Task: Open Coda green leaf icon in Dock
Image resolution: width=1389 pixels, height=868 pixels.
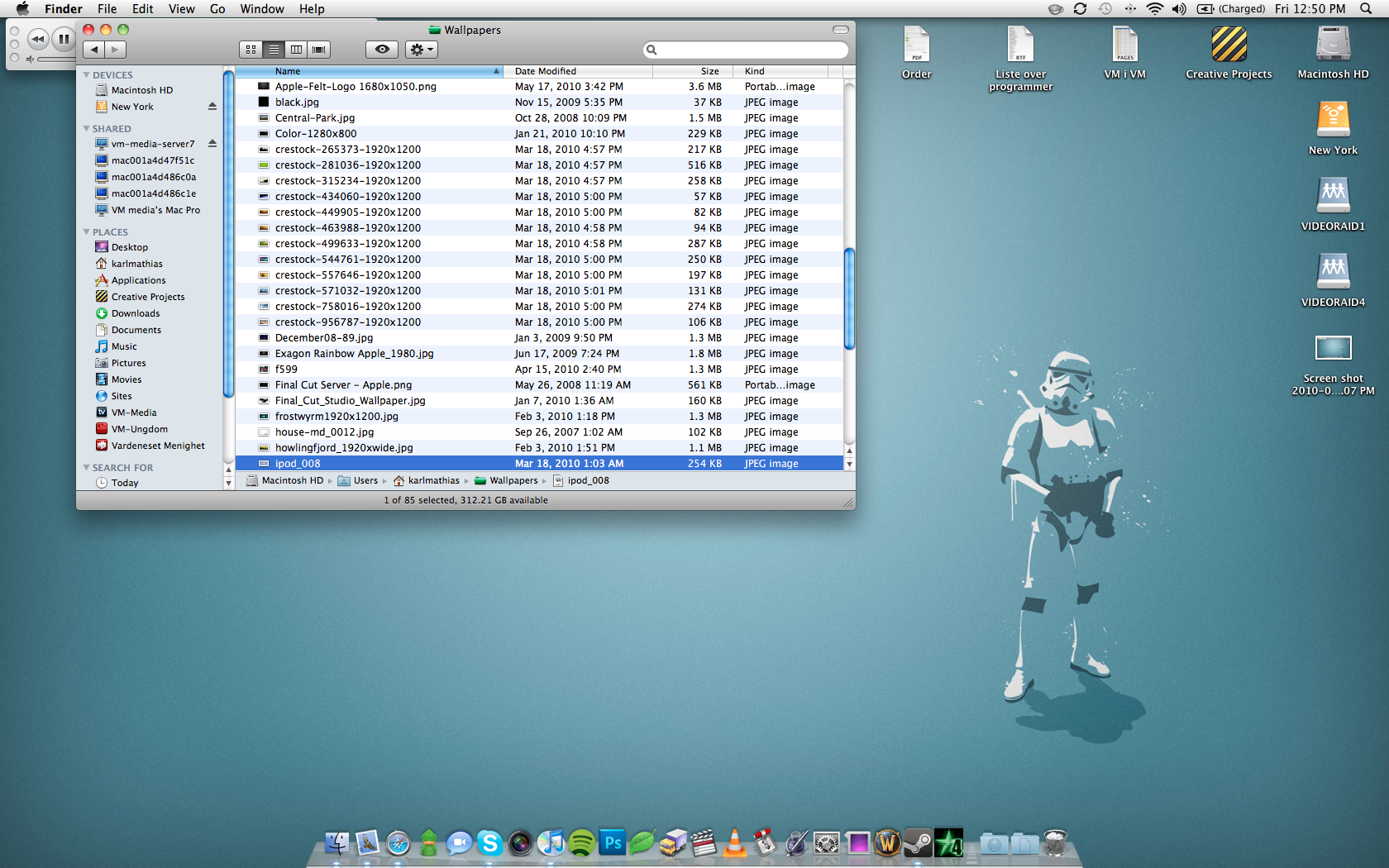Action: tap(642, 842)
